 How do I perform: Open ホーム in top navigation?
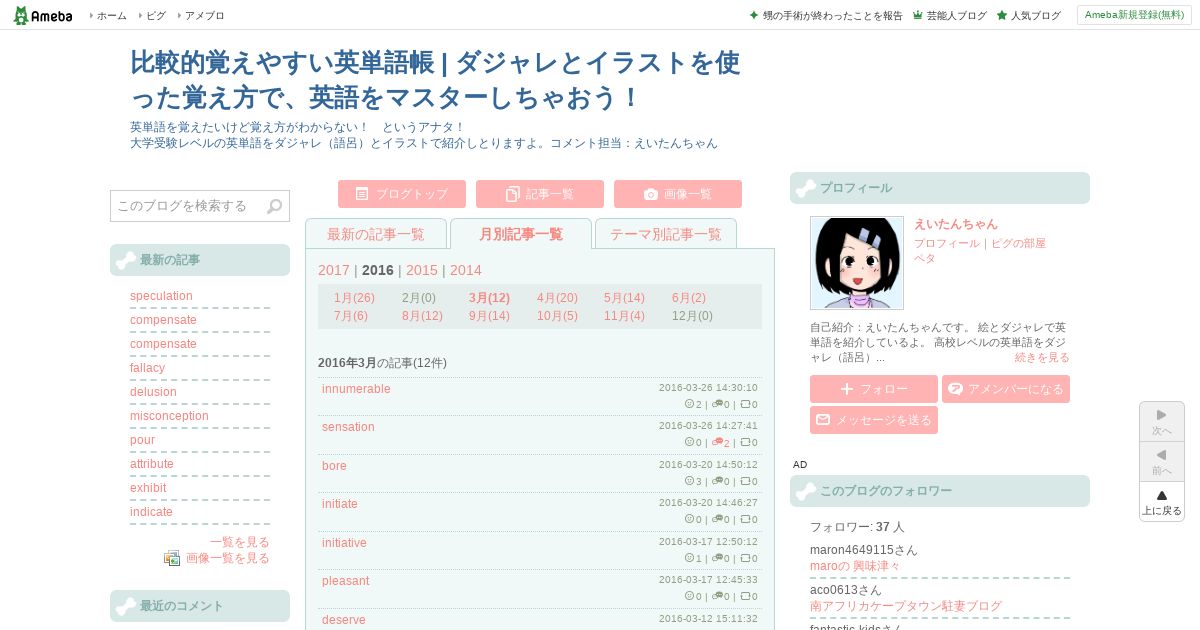tap(112, 16)
